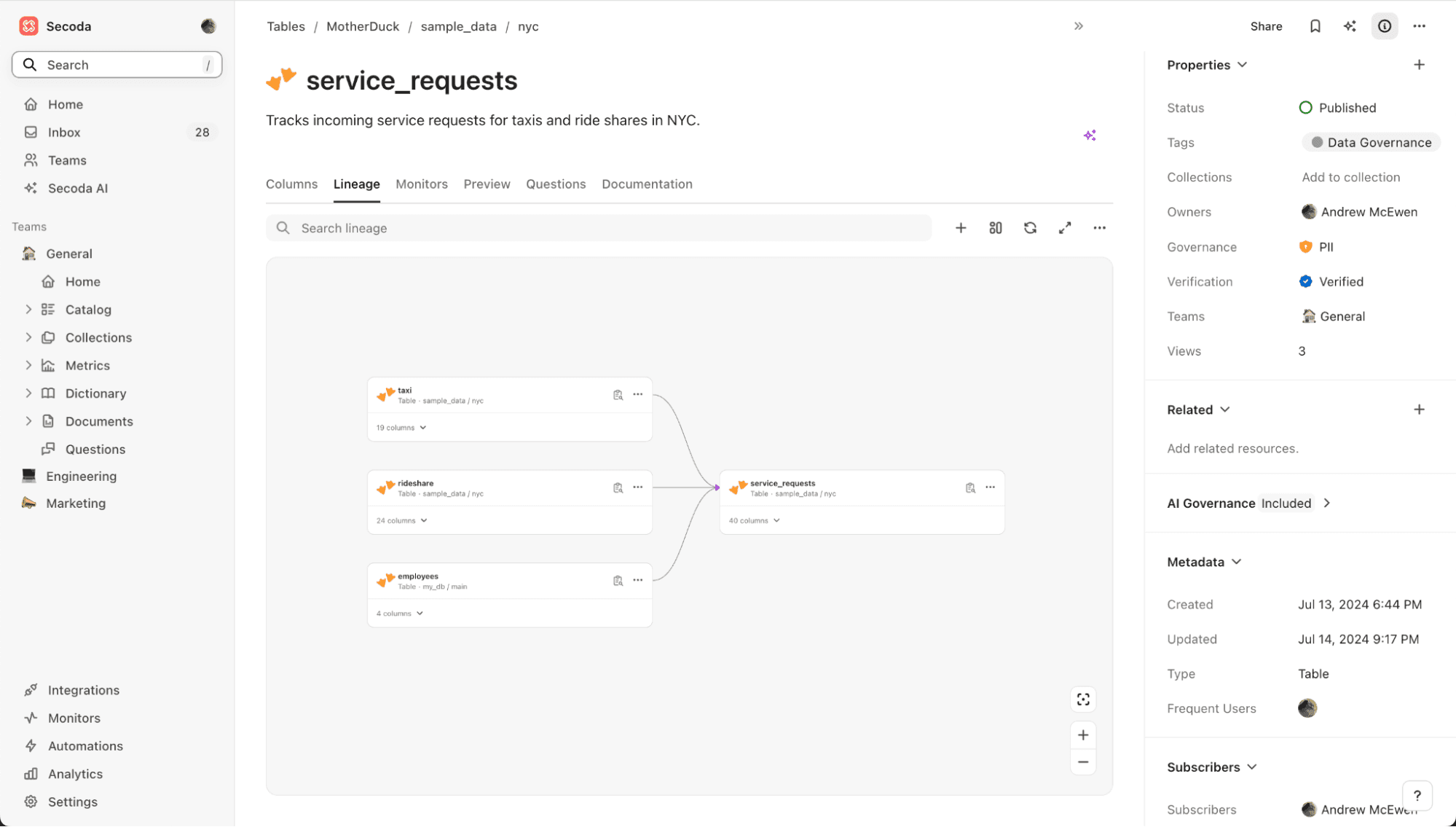The height and width of the screenshot is (827, 1456).
Task: Open the user avatar in sidebar header
Action: (x=208, y=26)
